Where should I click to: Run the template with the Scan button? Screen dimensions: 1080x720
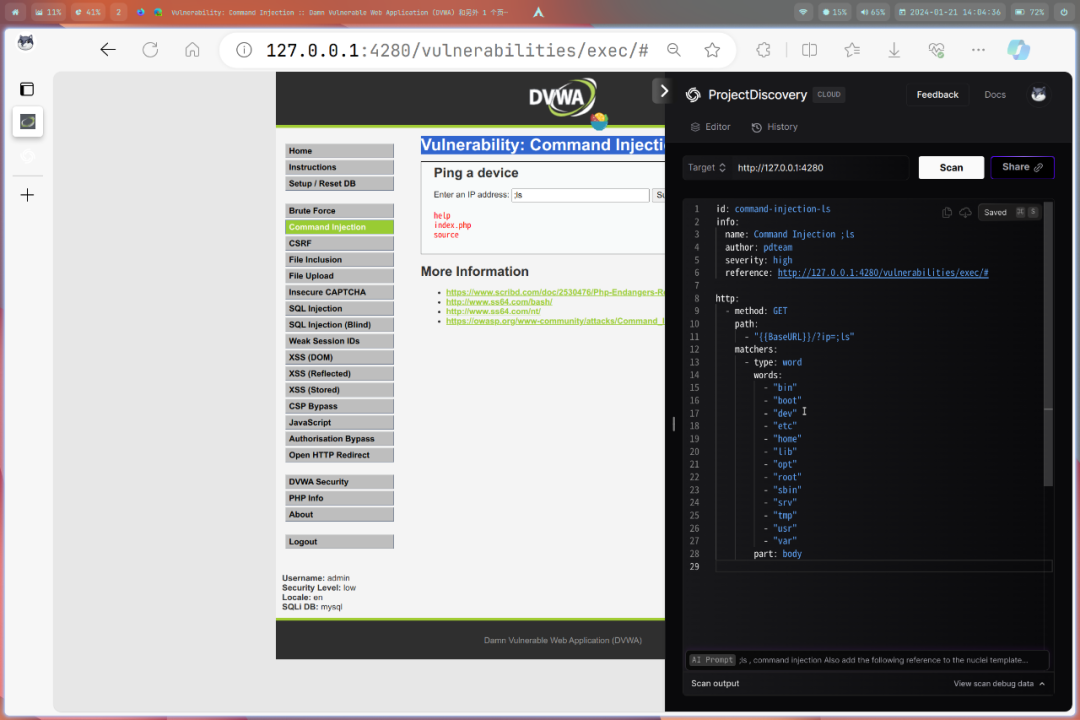[951, 167]
